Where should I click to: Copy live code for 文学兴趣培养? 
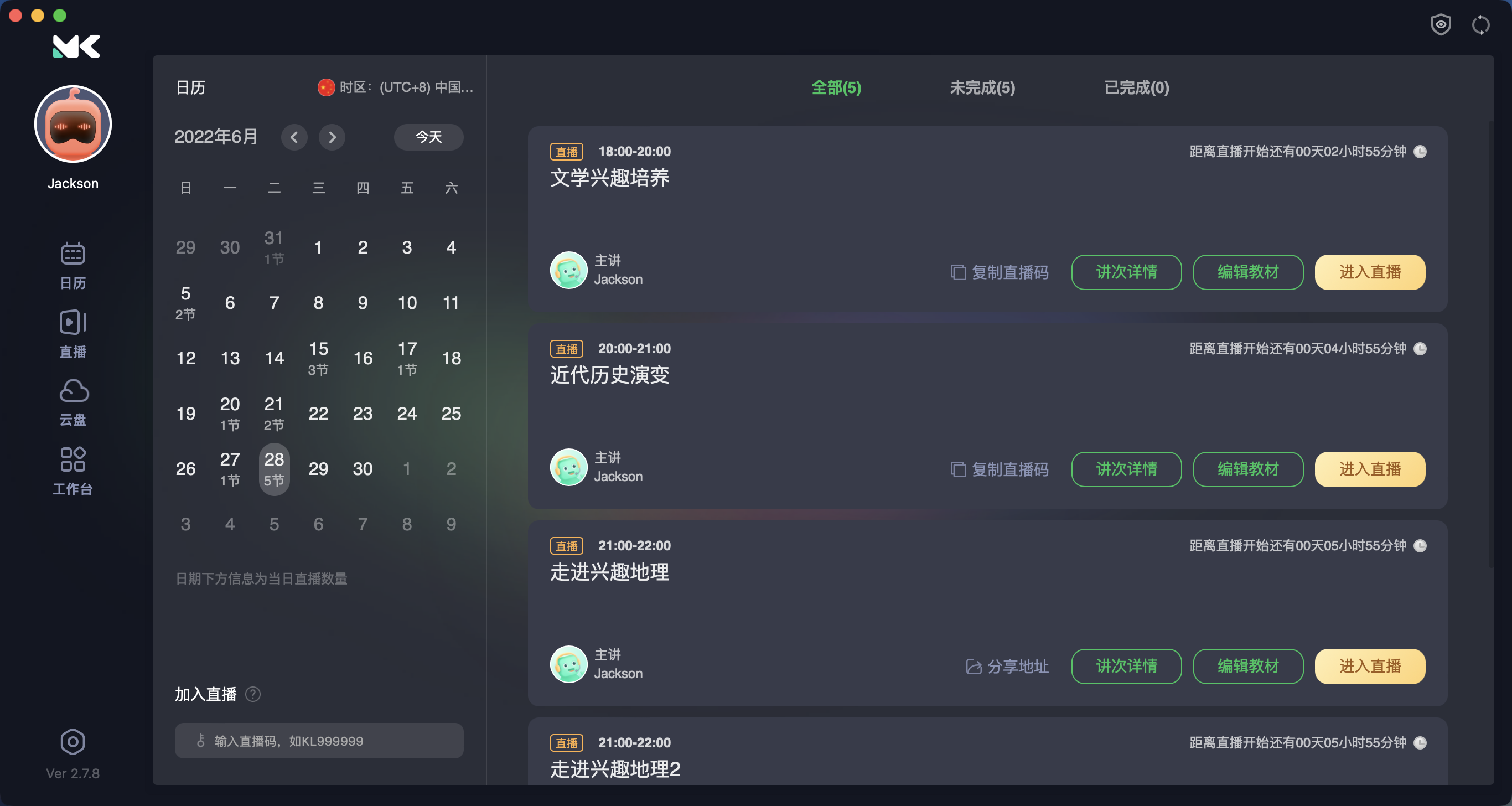pyautogui.click(x=999, y=272)
